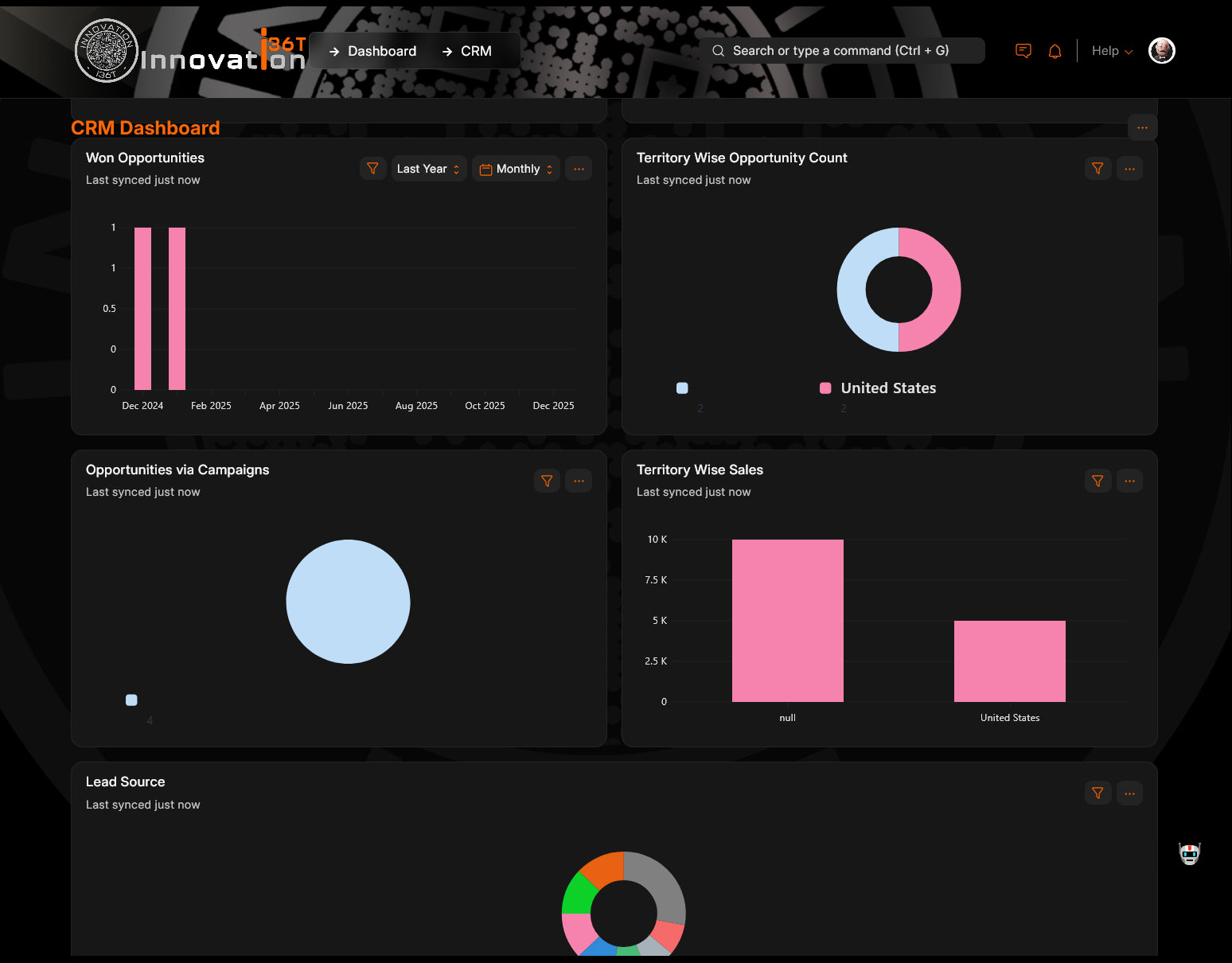
Task: Filter the Territory Wise Opportunity Count chart
Action: coord(1097,169)
